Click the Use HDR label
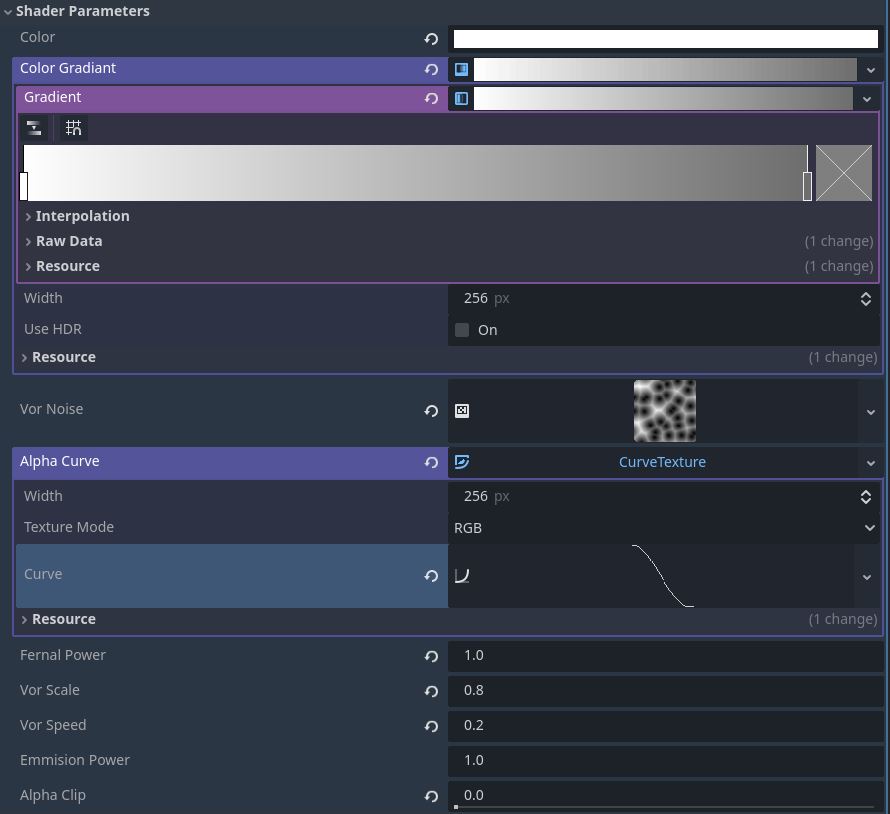The height and width of the screenshot is (814, 890). click(x=53, y=329)
